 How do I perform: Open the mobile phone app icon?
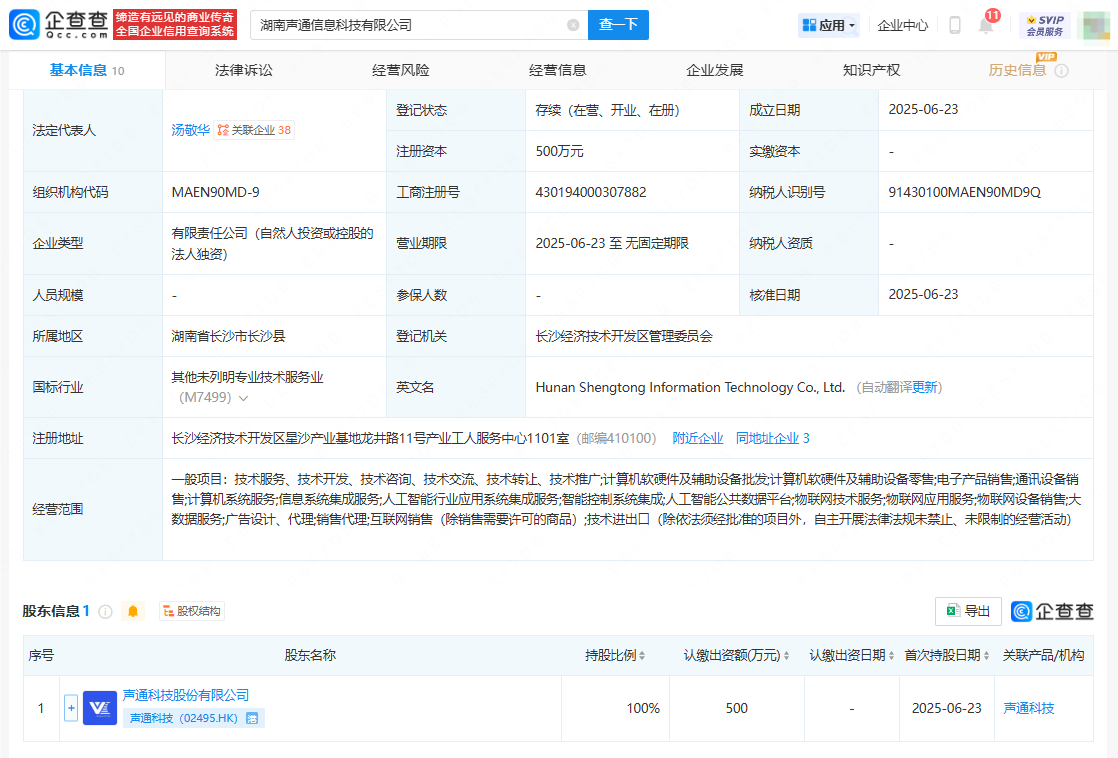(955, 26)
